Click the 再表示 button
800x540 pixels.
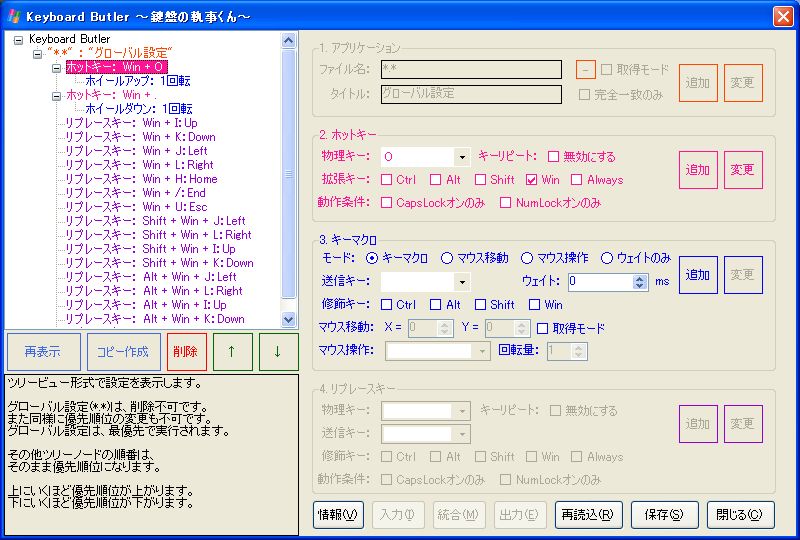(x=43, y=352)
